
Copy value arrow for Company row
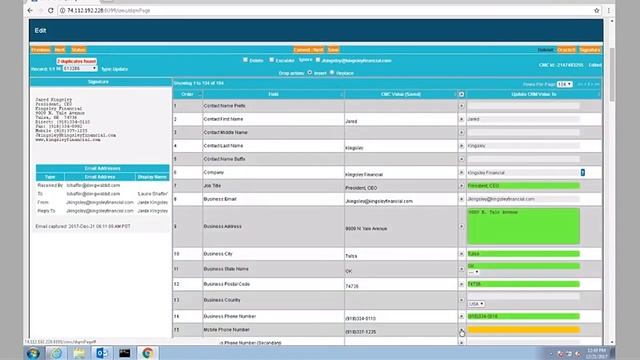click(461, 172)
